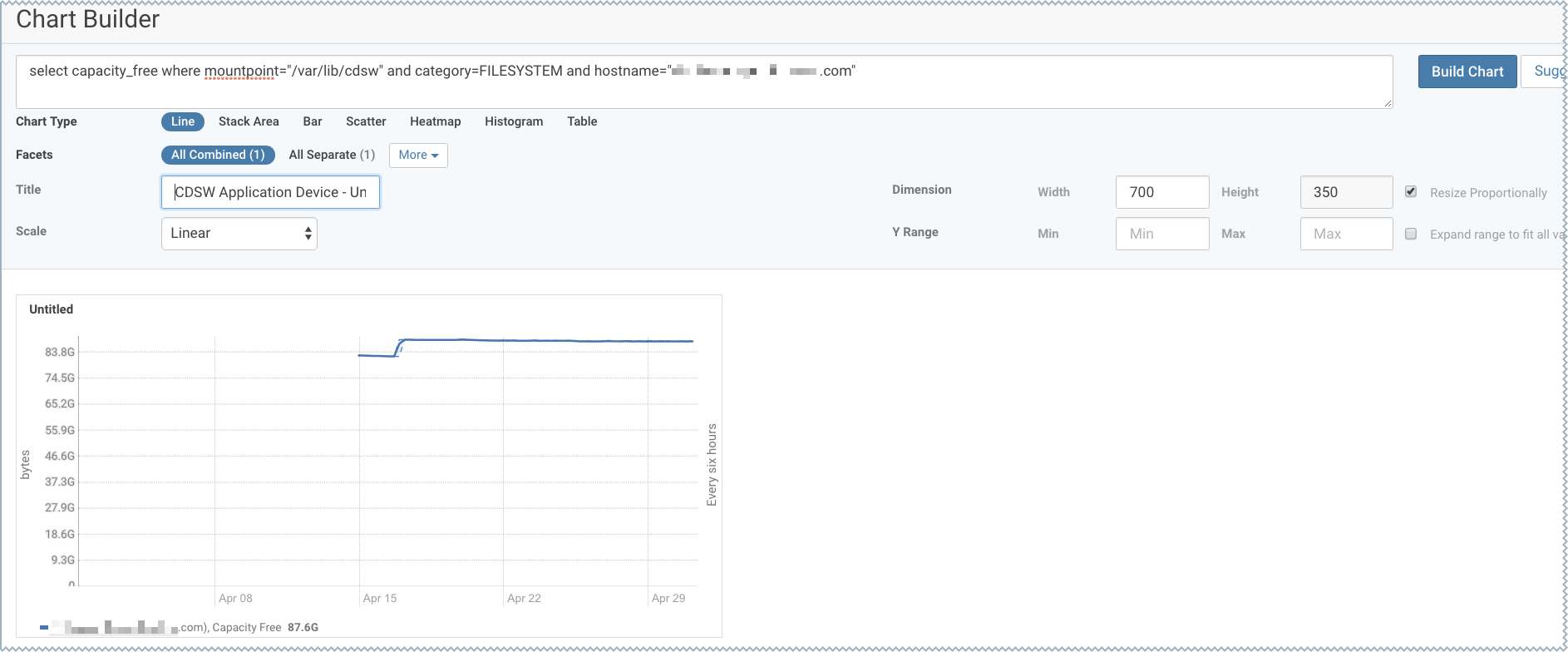
Task: Click the Y Range Min field
Action: coord(1161,234)
